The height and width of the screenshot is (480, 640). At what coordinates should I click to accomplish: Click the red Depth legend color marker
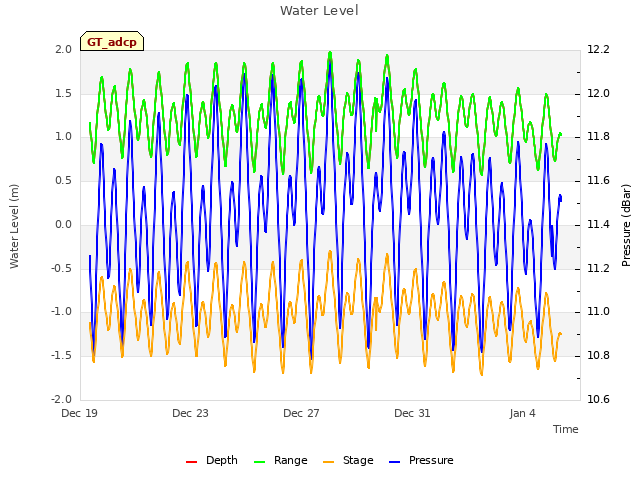(x=191, y=462)
